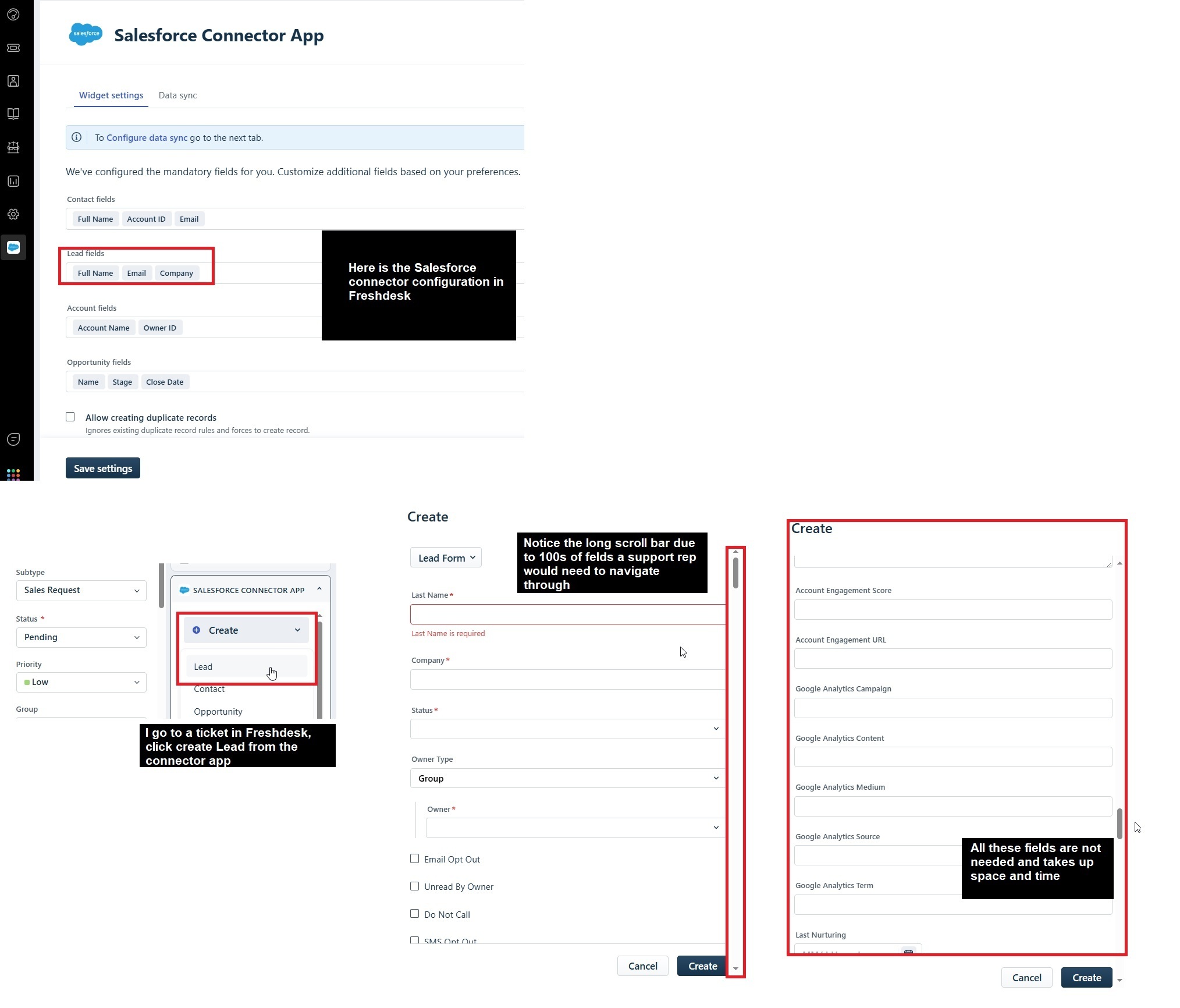
Task: Open the colorful app switcher grid icon
Action: pos(13,474)
